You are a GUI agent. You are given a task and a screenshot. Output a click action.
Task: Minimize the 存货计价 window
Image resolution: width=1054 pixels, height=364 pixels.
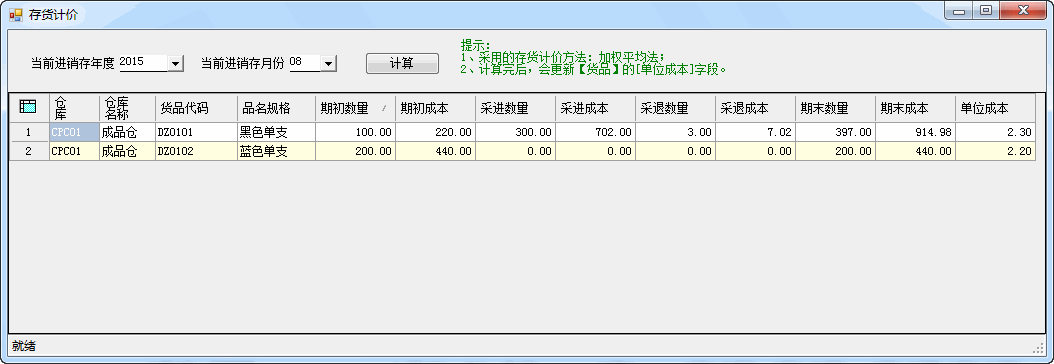(959, 10)
